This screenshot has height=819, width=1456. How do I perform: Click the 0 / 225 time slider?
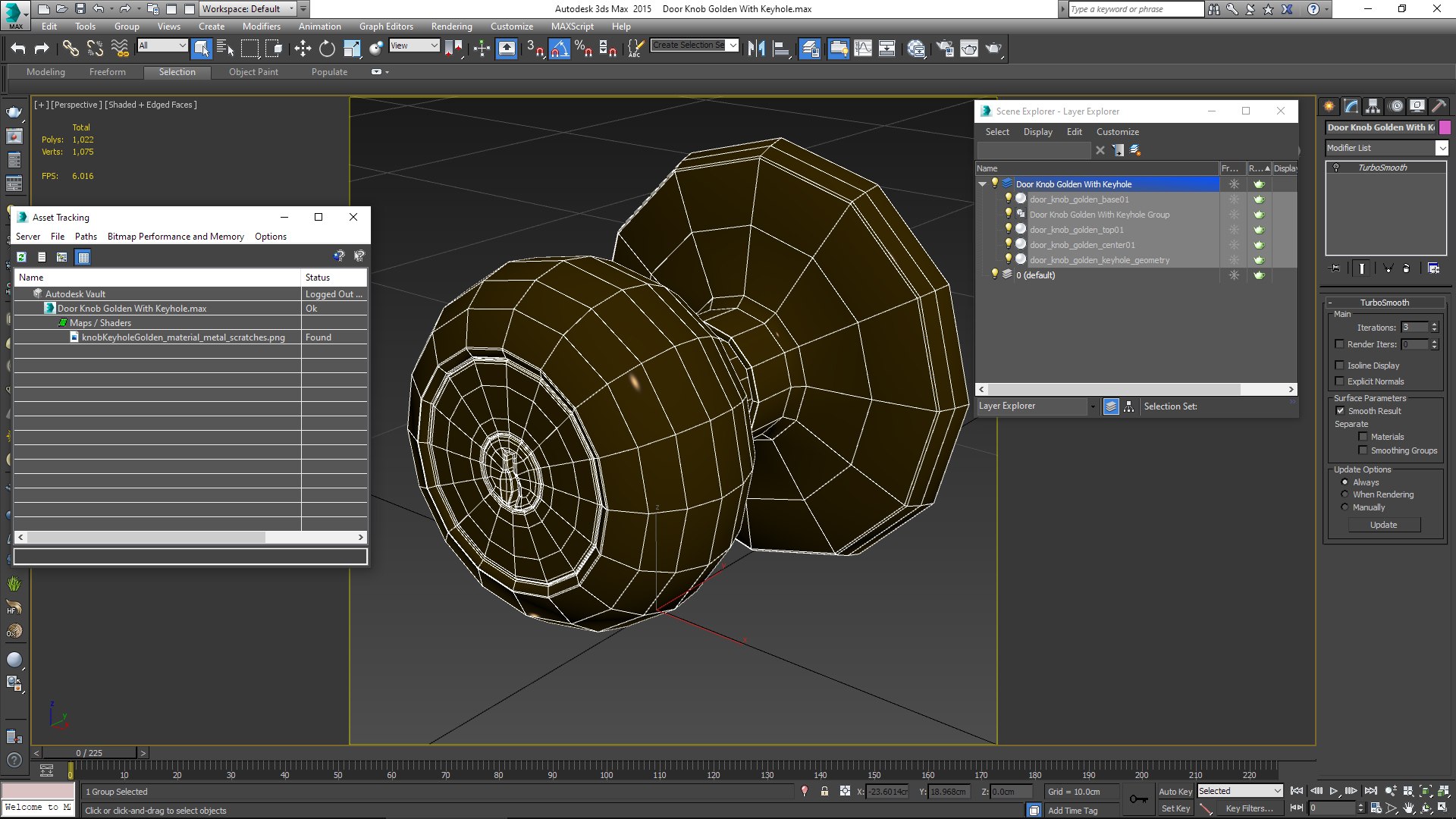[x=89, y=753]
